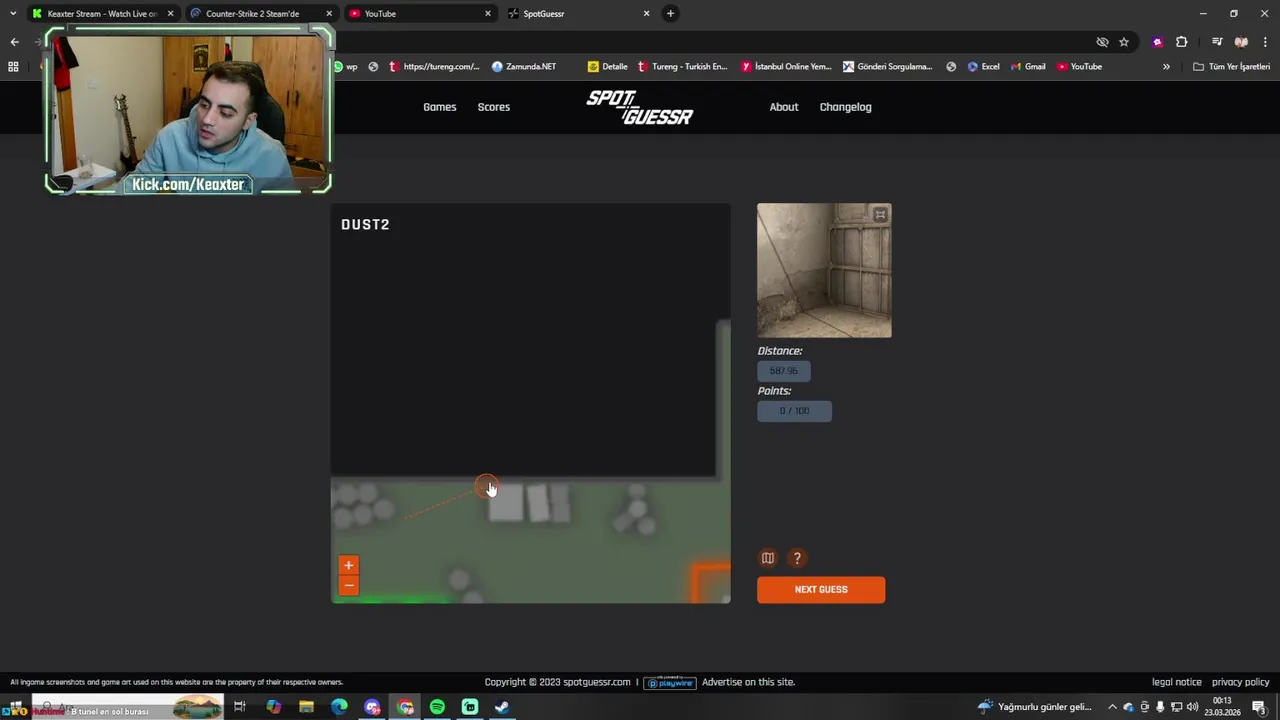Image resolution: width=1280 pixels, height=720 pixels.
Task: Open the map overview icon above Next Guess
Action: click(x=768, y=558)
